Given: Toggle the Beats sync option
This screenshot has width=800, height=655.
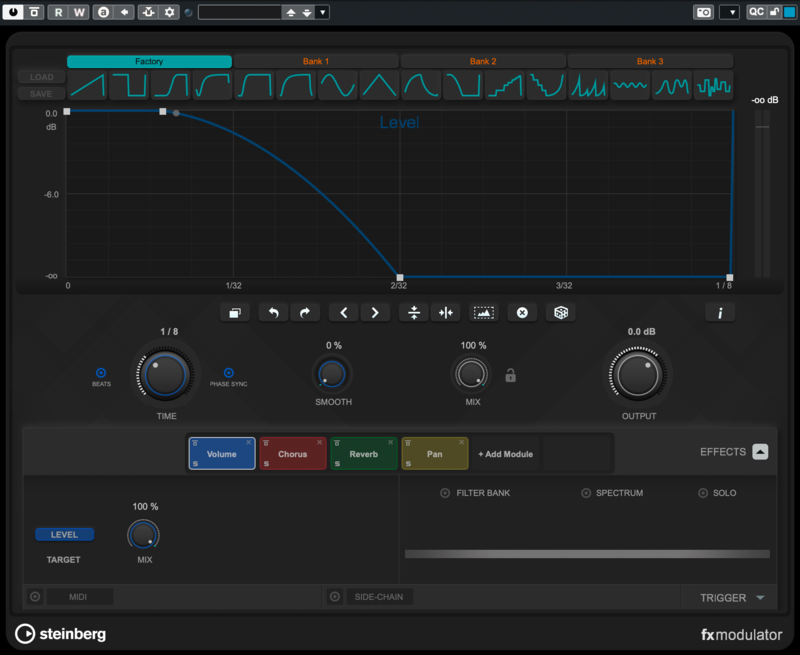Looking at the screenshot, I should click(x=101, y=372).
